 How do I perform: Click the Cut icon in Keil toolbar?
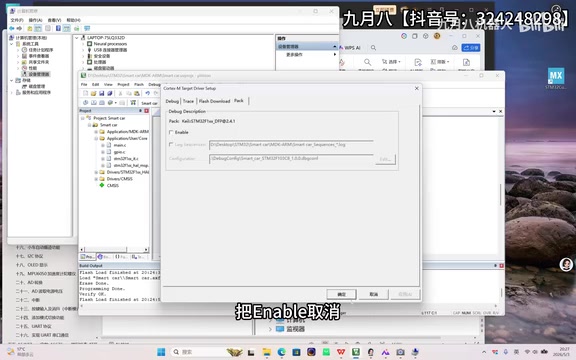[x=120, y=93]
